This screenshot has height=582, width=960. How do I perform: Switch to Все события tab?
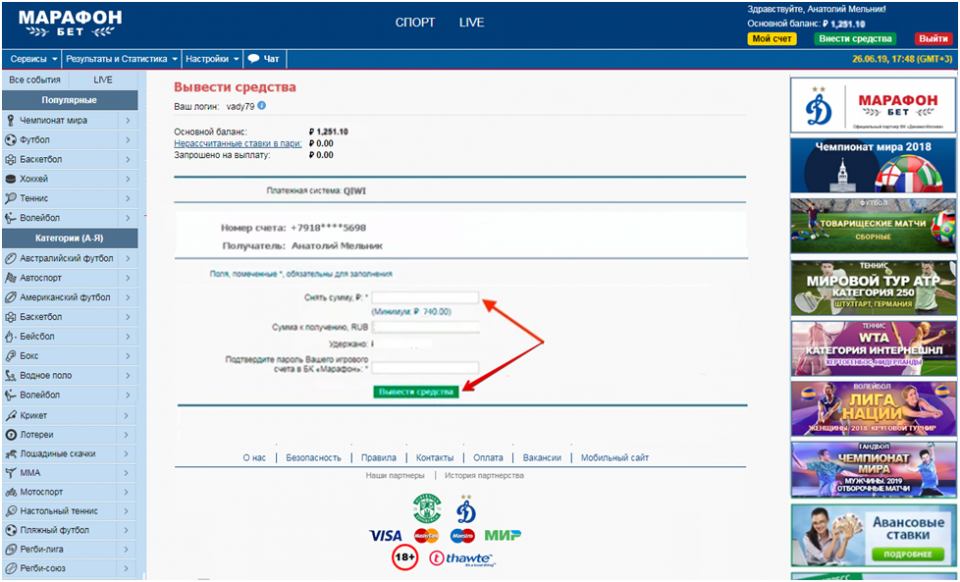pyautogui.click(x=35, y=80)
